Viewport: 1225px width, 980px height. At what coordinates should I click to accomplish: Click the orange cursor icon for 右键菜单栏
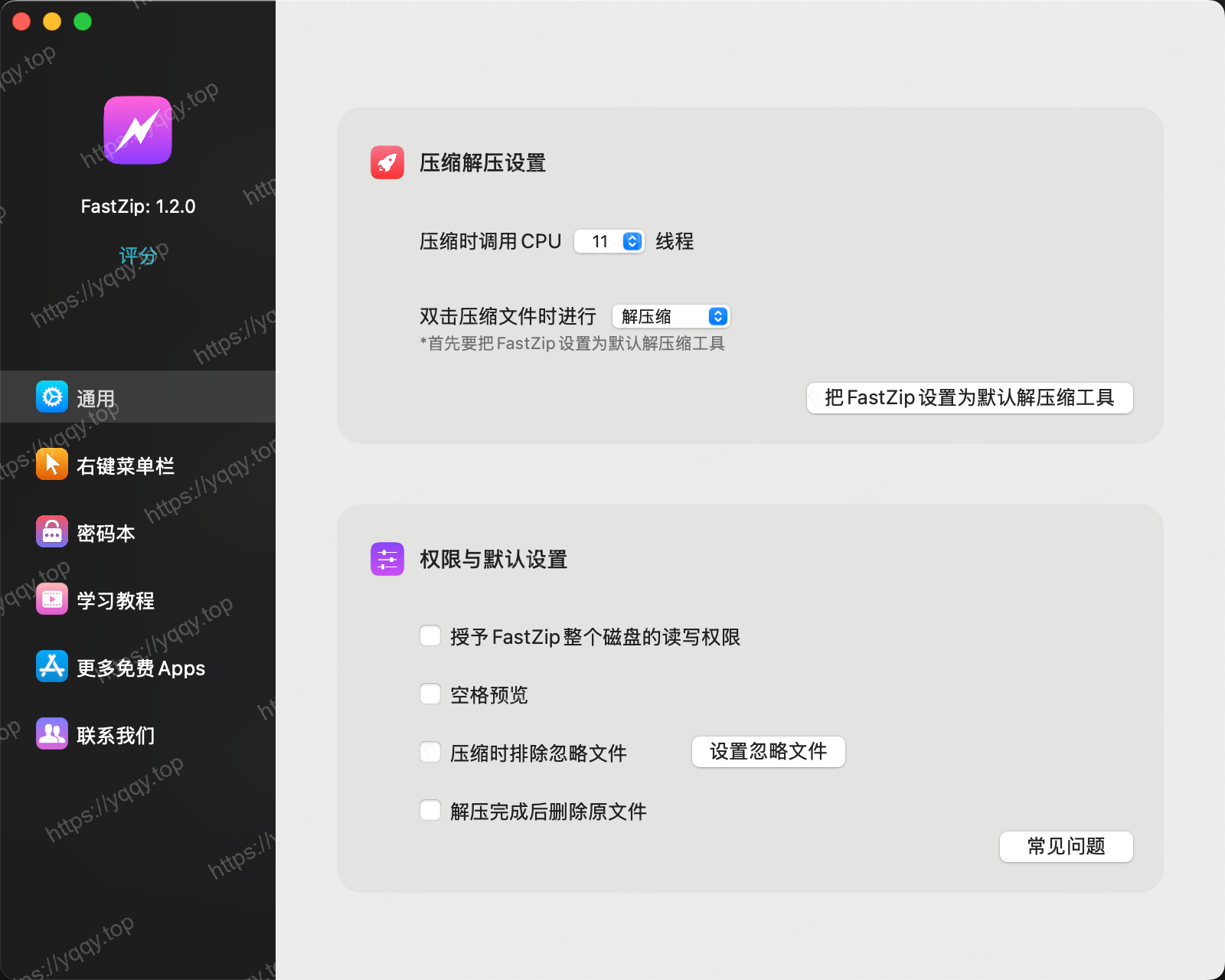[x=52, y=465]
